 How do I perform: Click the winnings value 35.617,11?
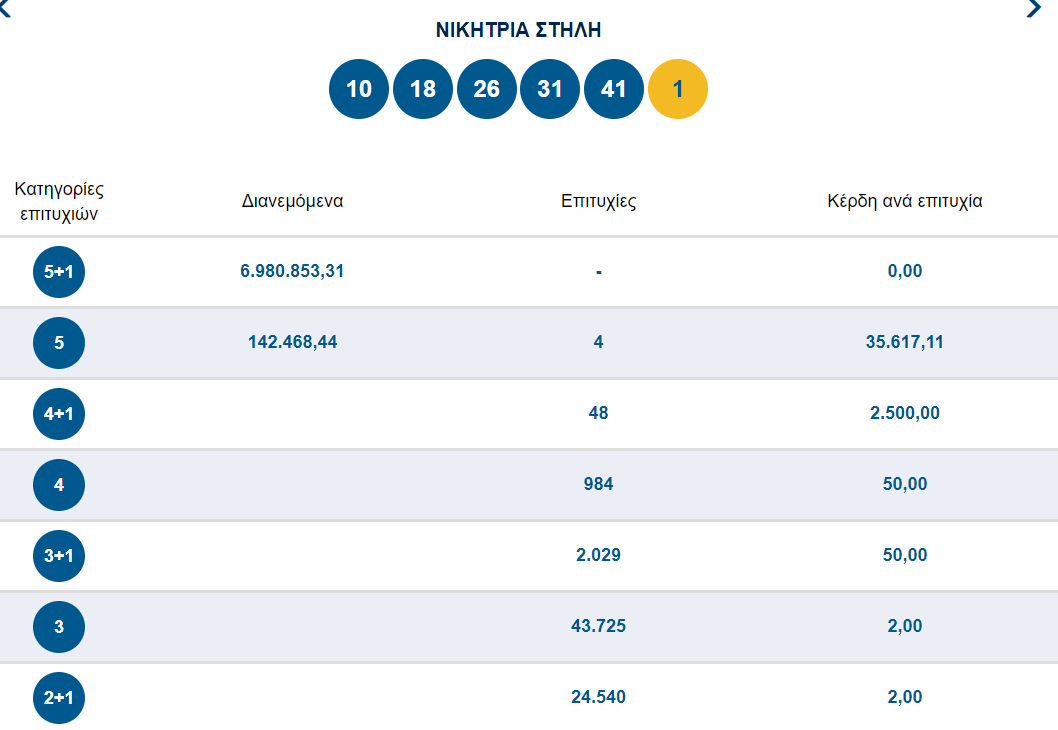pyautogui.click(x=905, y=342)
